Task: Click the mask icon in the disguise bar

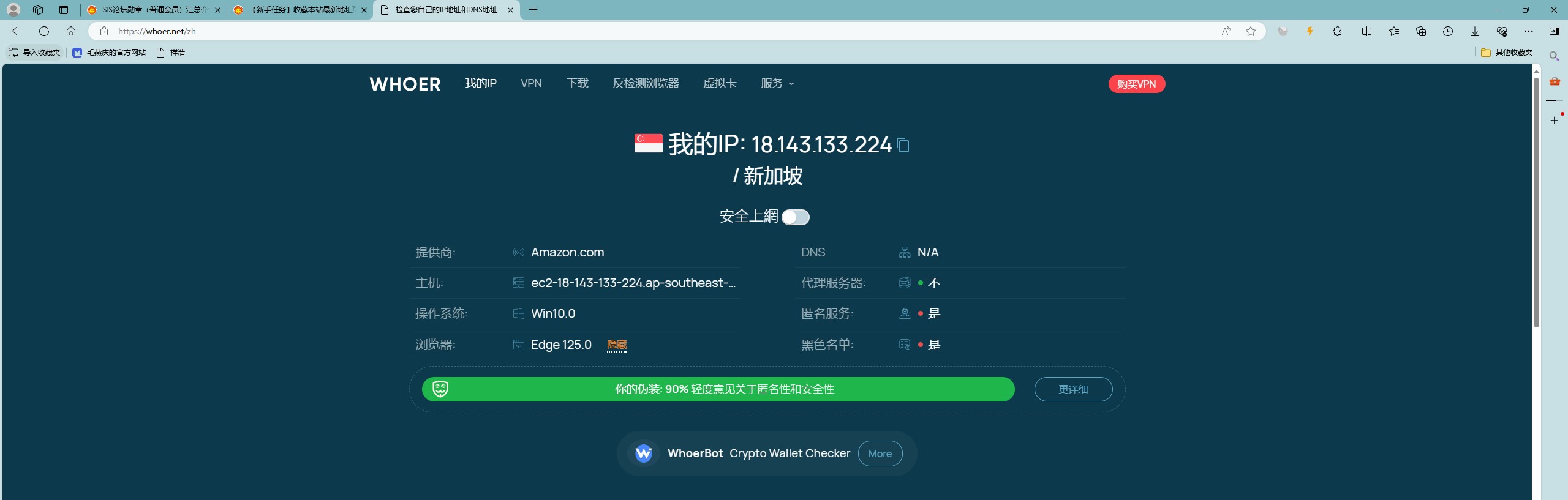Action: [440, 389]
